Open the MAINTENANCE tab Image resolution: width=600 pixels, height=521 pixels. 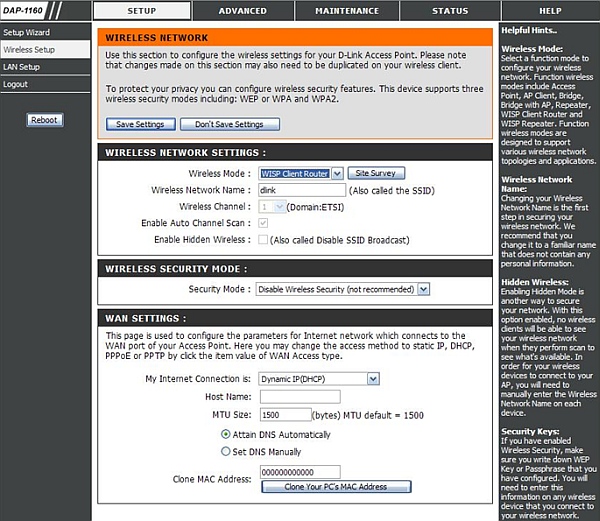346,11
